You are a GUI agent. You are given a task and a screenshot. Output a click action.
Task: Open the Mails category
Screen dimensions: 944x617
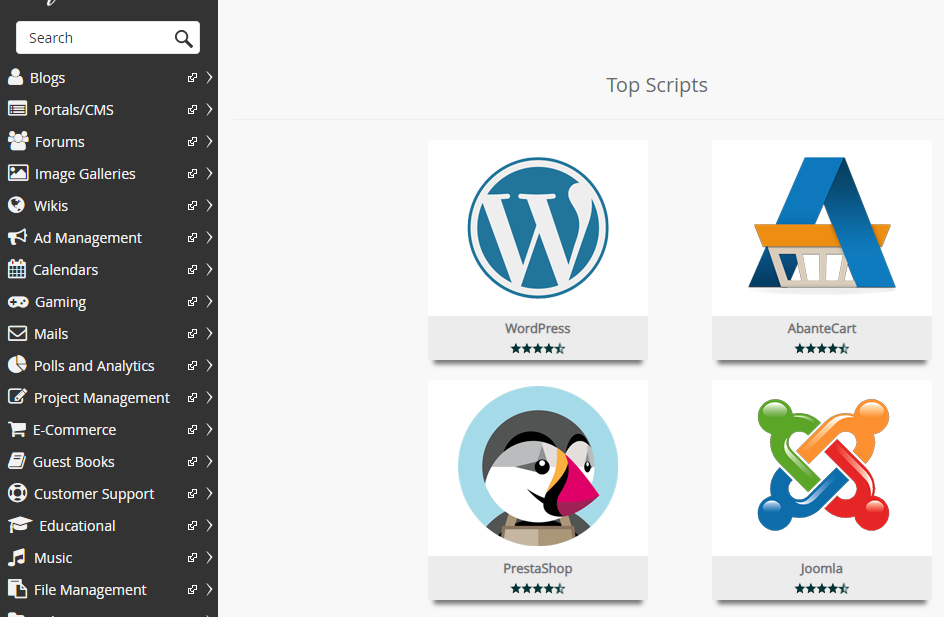51,333
